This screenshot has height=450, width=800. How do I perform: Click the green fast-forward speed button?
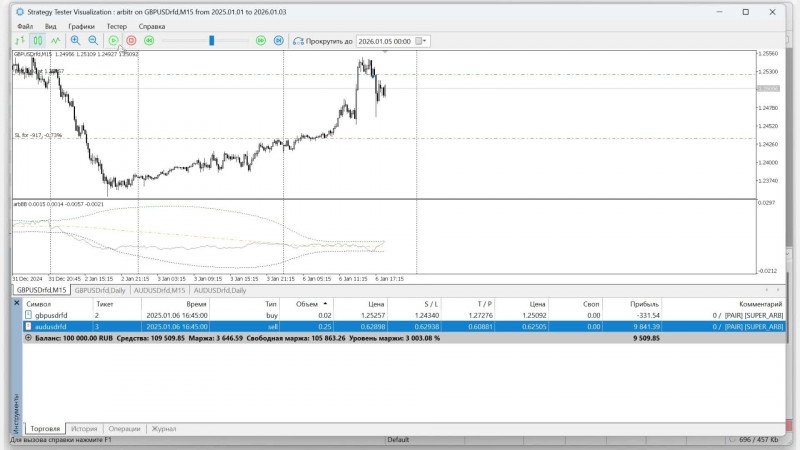point(261,40)
